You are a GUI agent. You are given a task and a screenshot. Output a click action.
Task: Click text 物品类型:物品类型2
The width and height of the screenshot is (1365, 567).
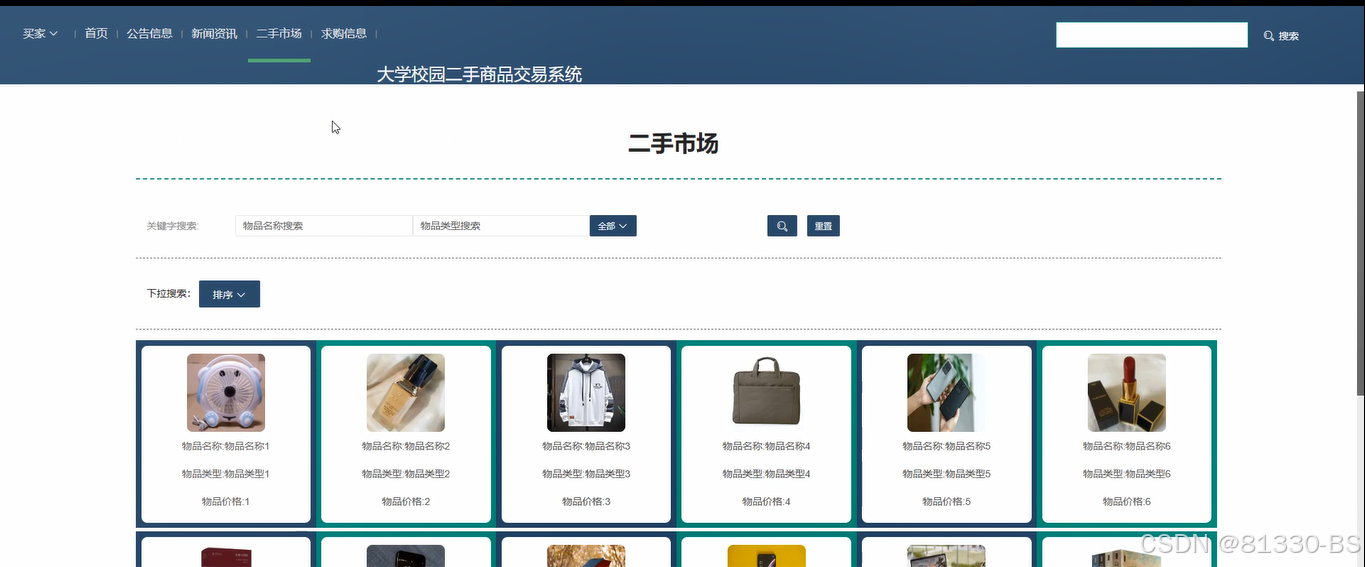pyautogui.click(x=406, y=474)
